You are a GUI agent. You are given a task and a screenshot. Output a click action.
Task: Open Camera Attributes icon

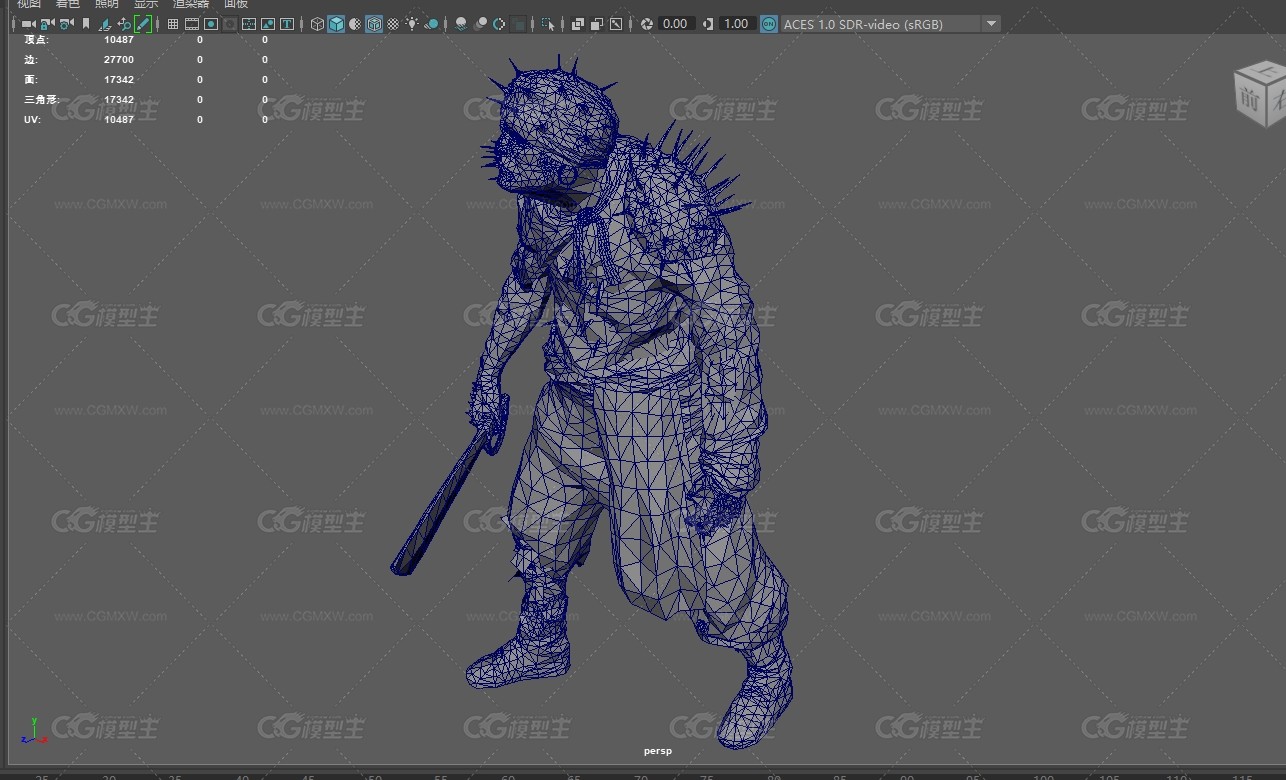[66, 23]
